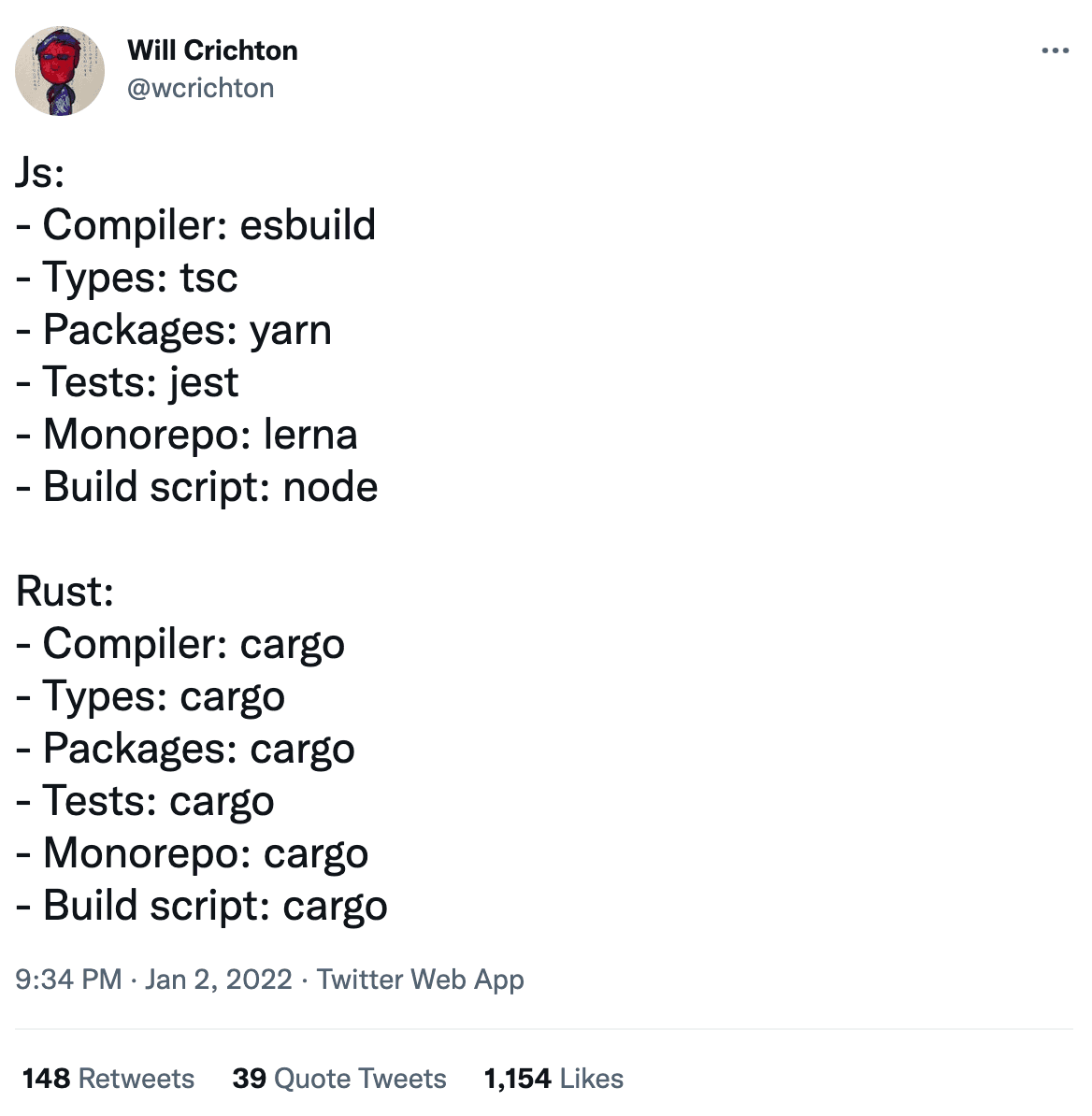
Task: View the 1,154 Likes list
Action: (x=553, y=1079)
